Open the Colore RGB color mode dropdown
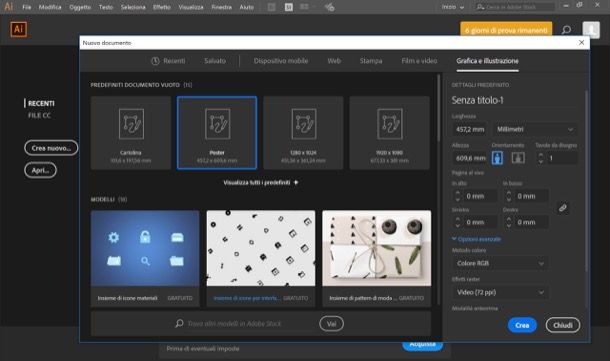The image size is (610, 361). click(x=500, y=263)
